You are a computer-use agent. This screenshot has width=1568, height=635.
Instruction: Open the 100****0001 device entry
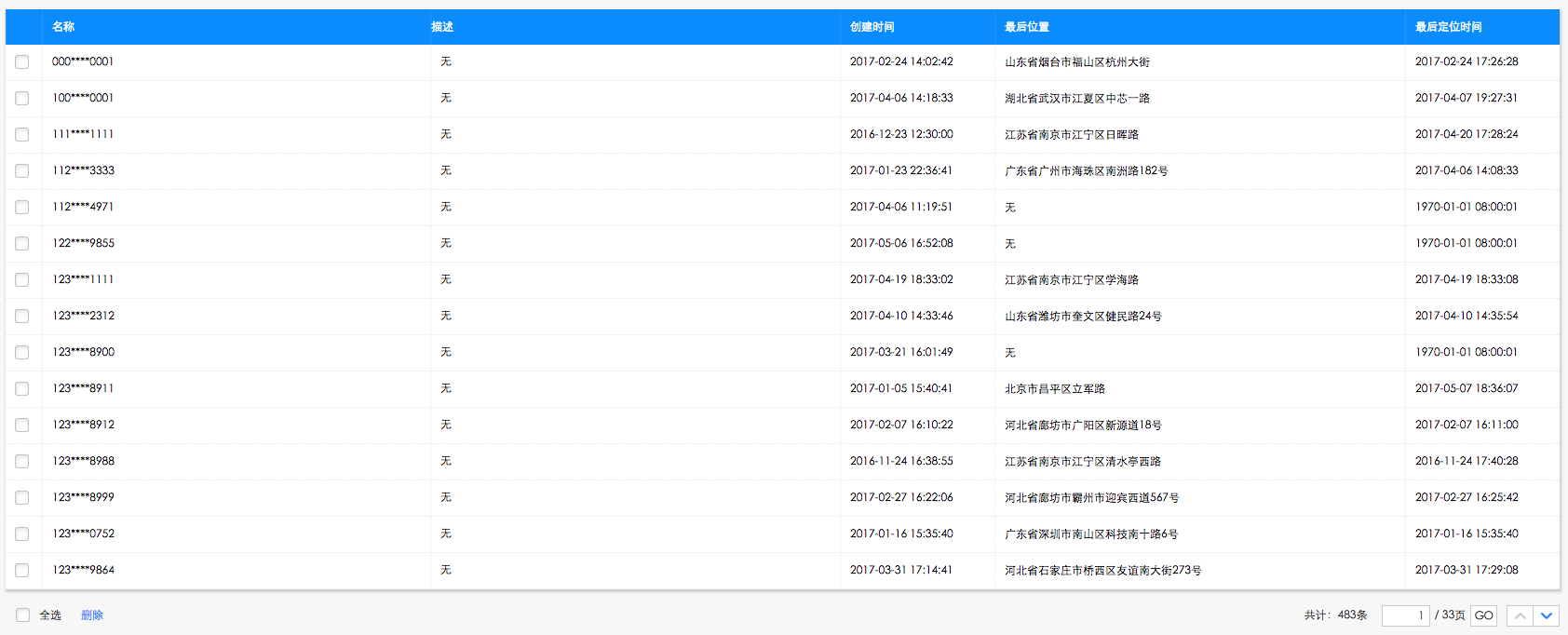[x=83, y=98]
